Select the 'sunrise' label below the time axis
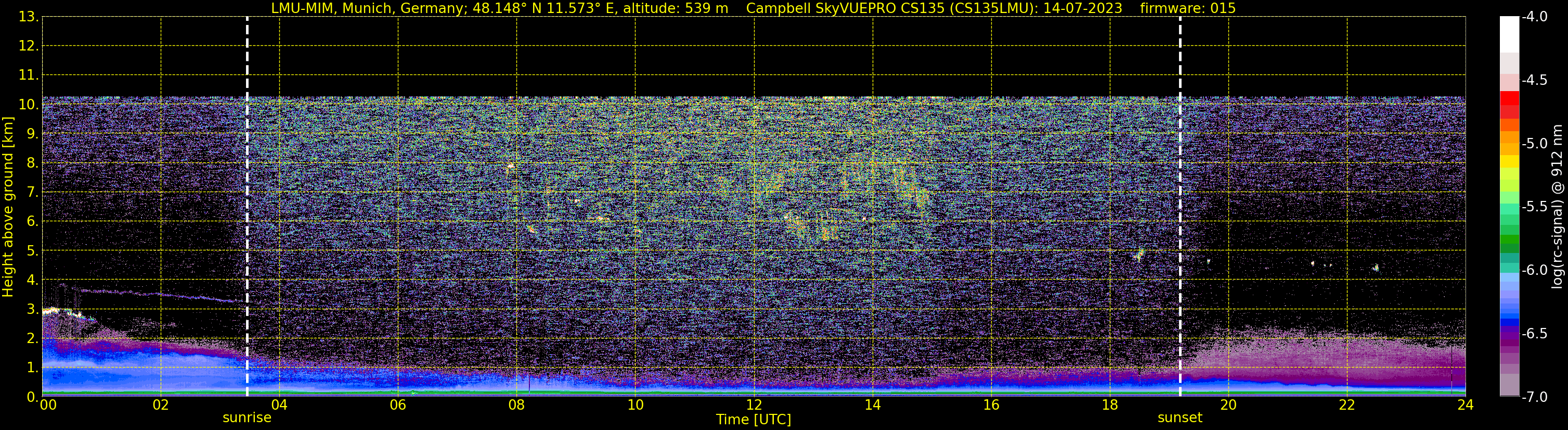1568x430 pixels. click(x=247, y=418)
